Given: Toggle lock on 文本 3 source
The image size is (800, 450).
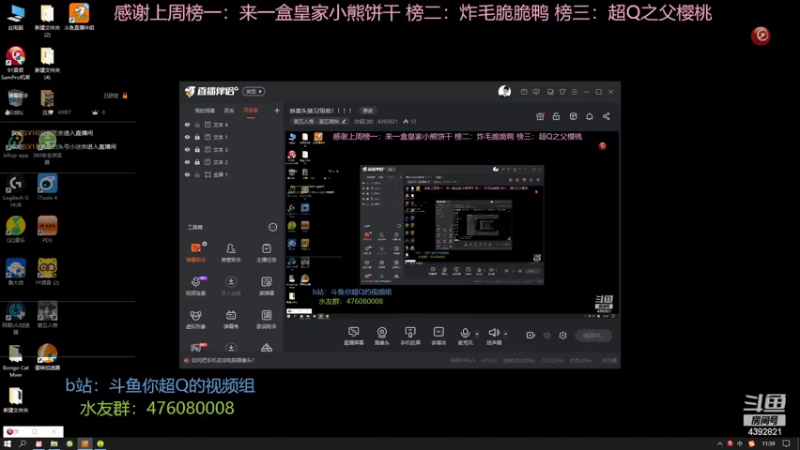Looking at the screenshot, I should coord(197,149).
